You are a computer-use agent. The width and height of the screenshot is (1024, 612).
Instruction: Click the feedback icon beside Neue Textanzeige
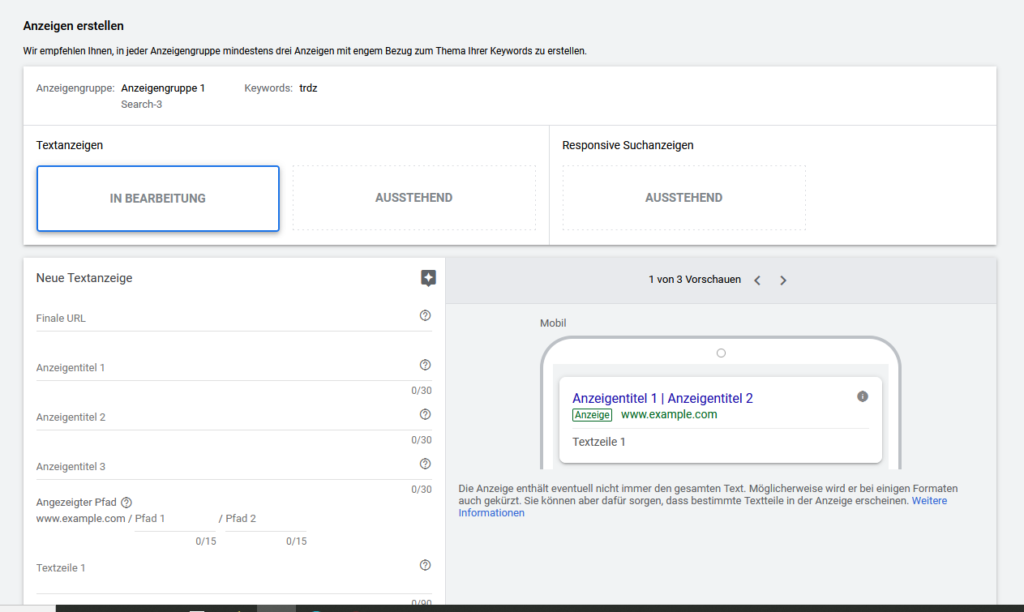428,278
